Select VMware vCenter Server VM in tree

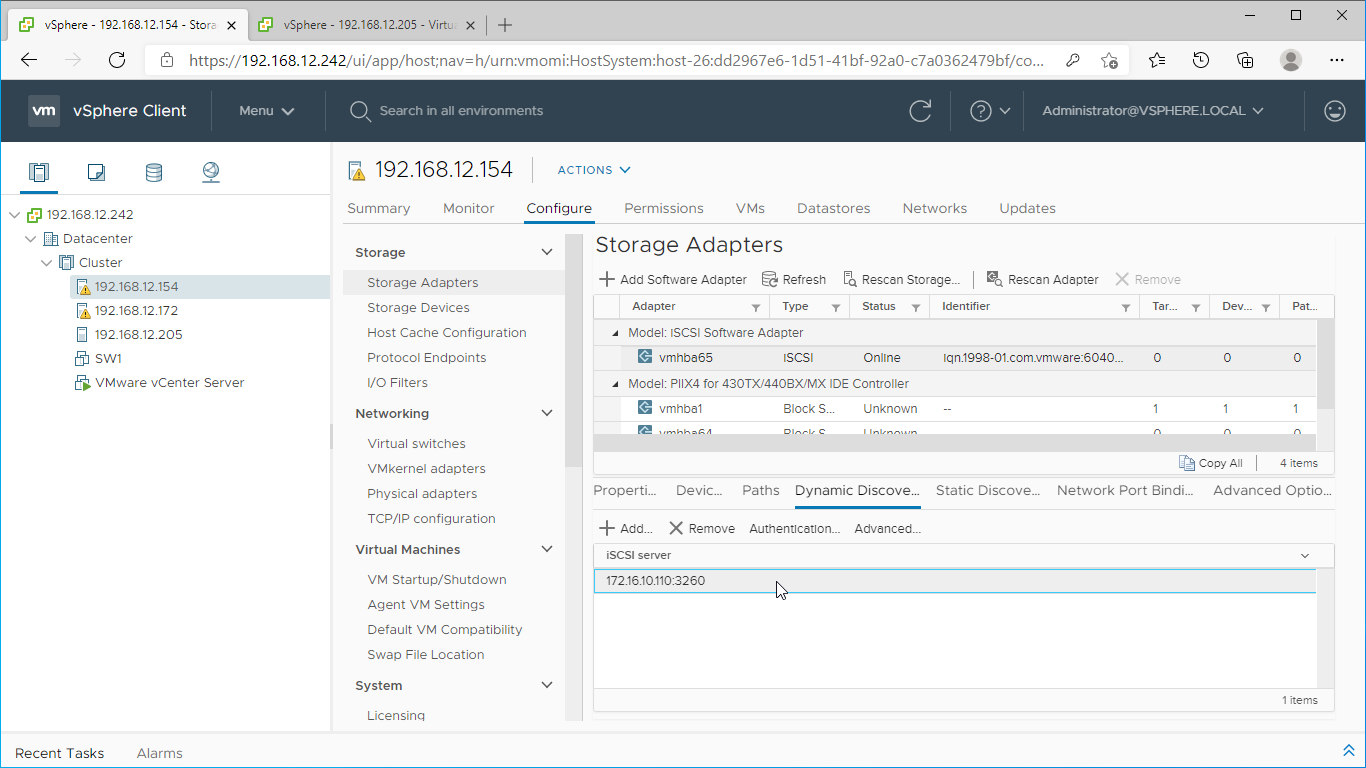click(x=169, y=383)
